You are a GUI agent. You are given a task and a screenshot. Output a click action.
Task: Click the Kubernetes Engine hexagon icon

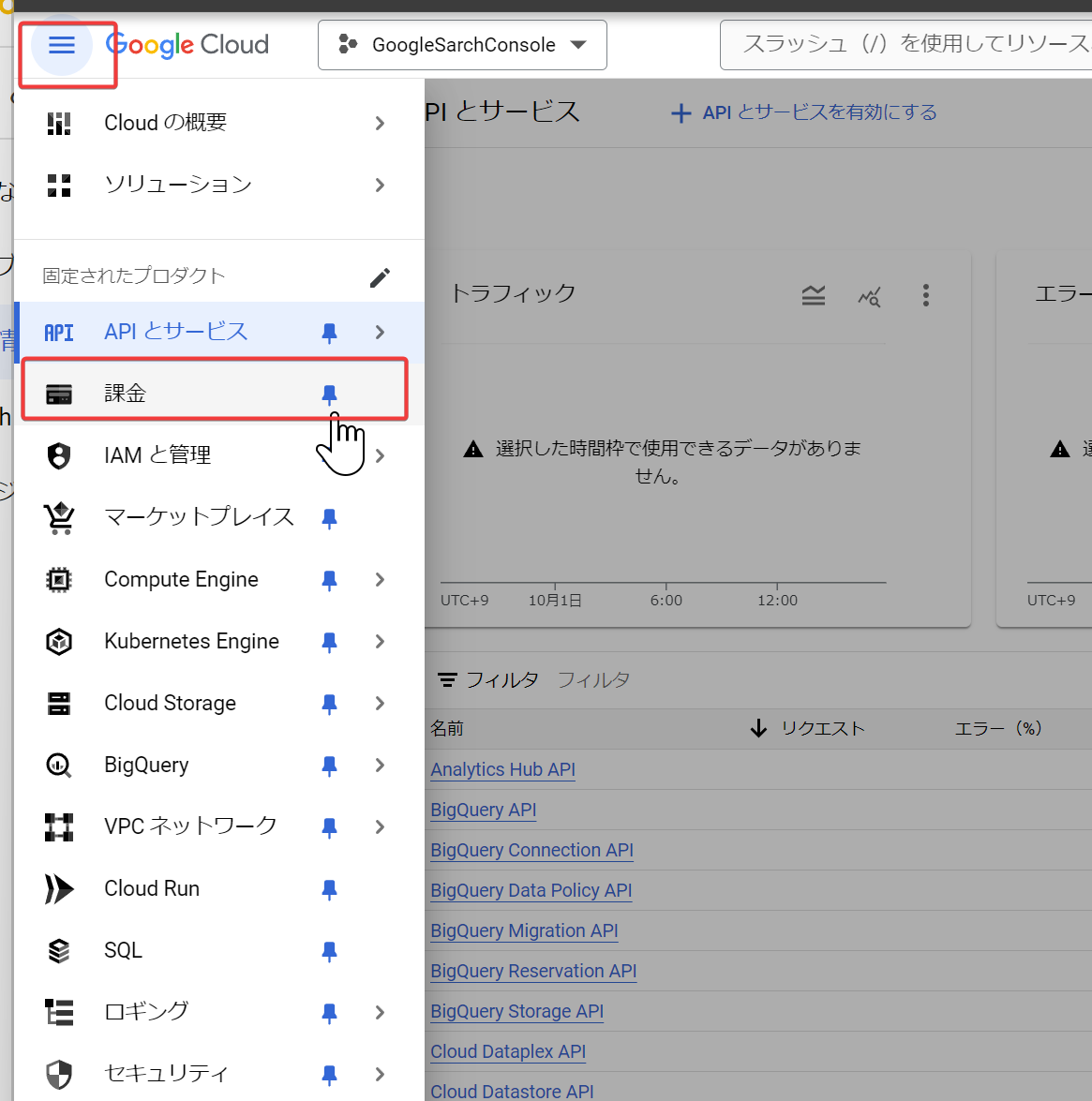(x=59, y=642)
